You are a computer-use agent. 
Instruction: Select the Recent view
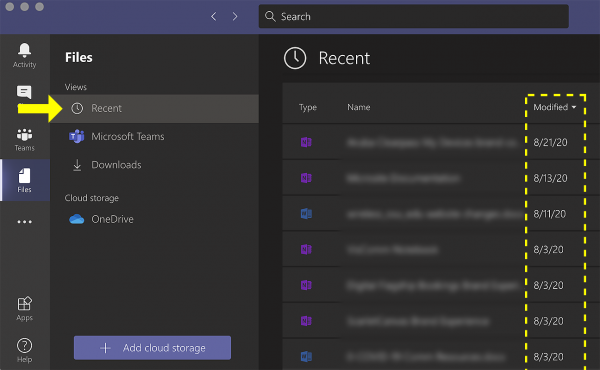pos(154,109)
